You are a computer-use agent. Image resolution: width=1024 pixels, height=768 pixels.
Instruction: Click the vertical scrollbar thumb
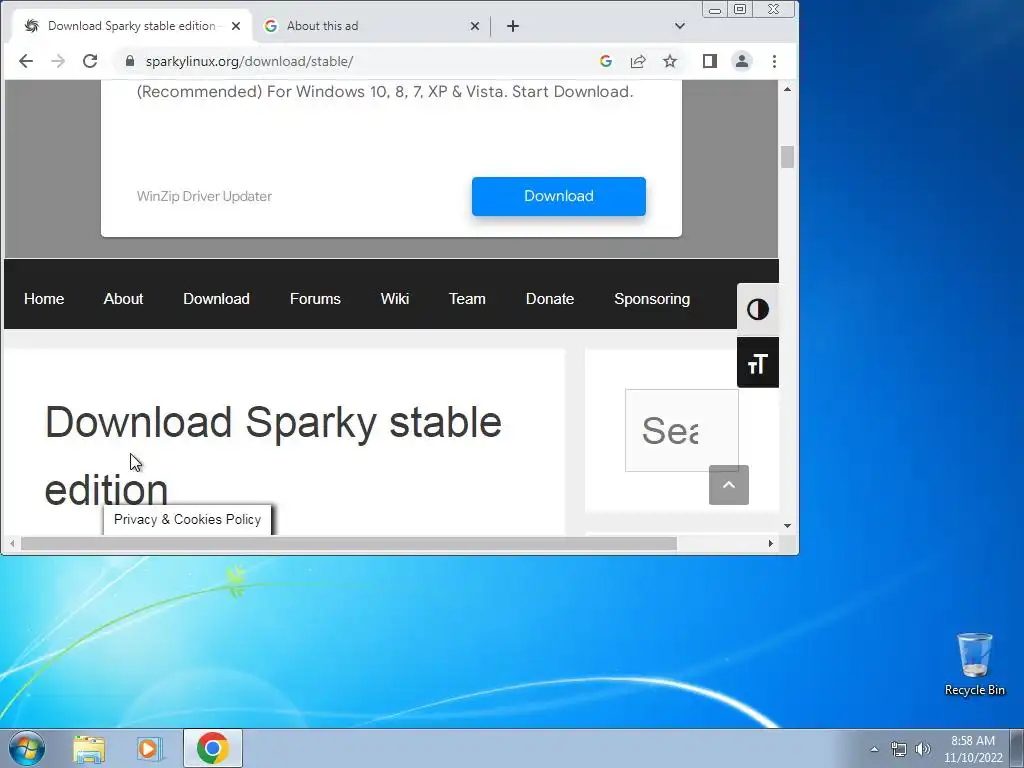[787, 157]
